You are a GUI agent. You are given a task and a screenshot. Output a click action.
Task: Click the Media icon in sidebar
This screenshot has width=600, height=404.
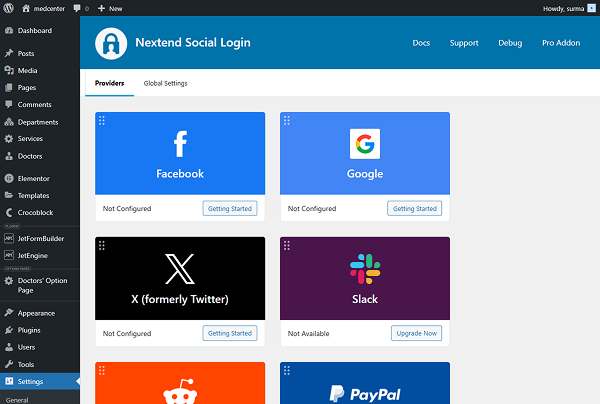(9, 70)
